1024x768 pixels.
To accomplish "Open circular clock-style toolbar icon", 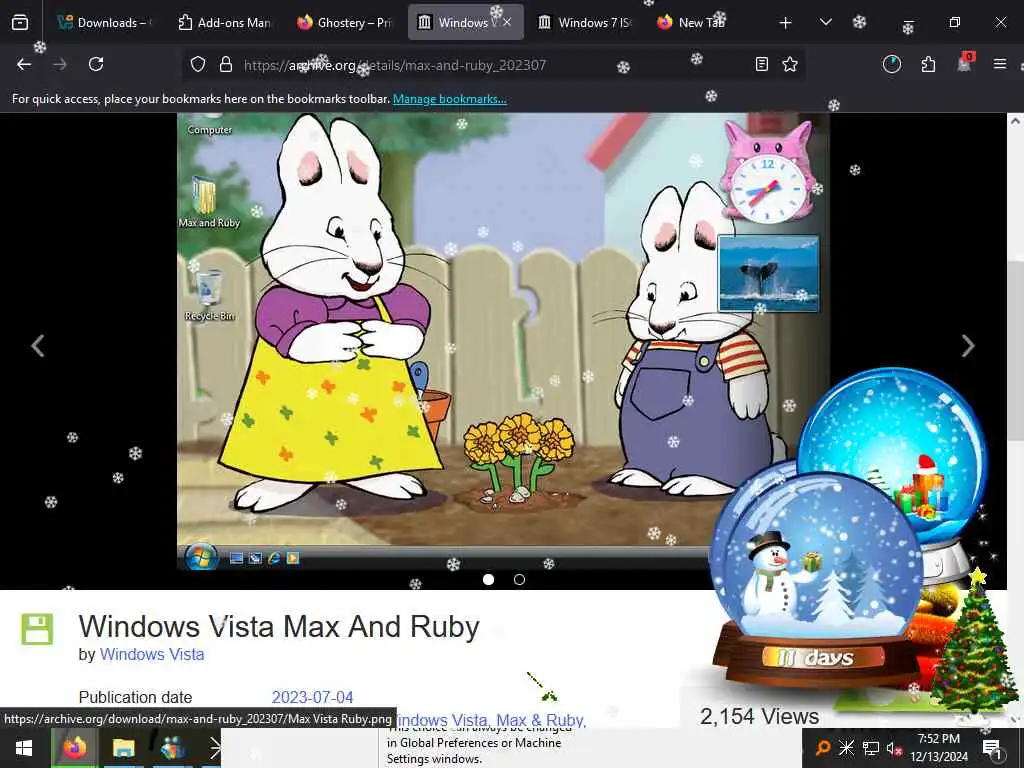I will point(891,64).
